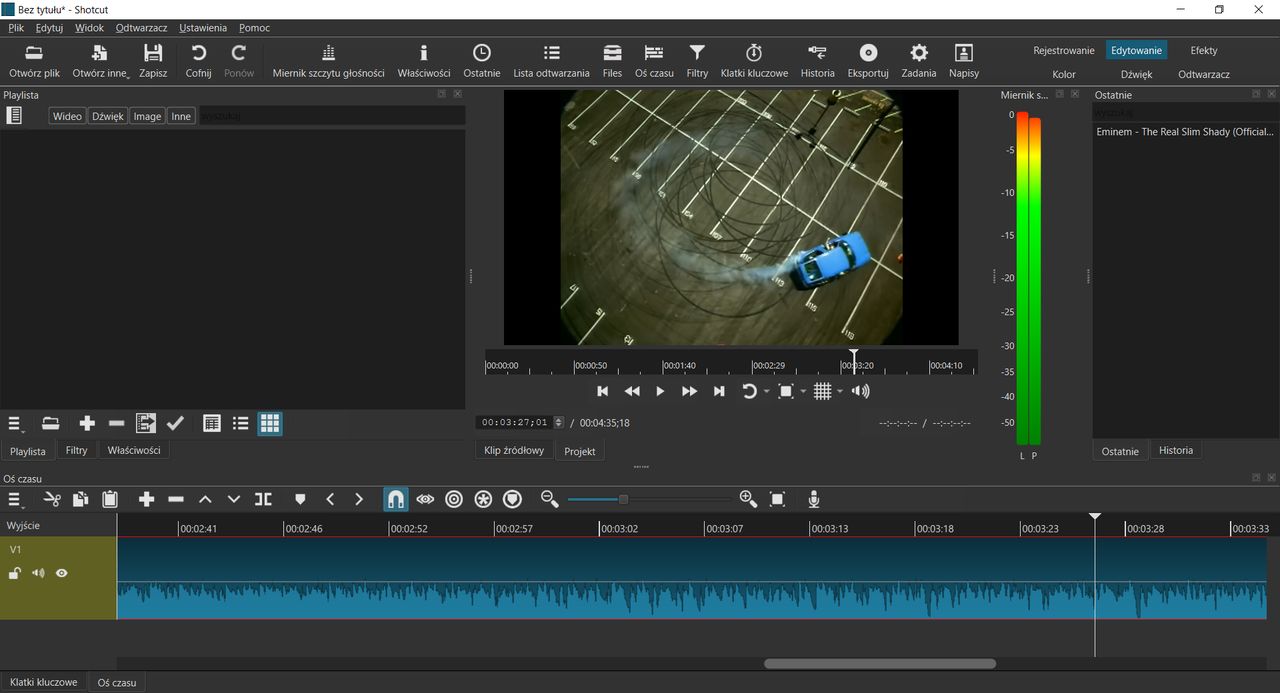Expand the player zoom dropdown arrow
Viewport: 1280px width, 693px height.
click(x=803, y=392)
